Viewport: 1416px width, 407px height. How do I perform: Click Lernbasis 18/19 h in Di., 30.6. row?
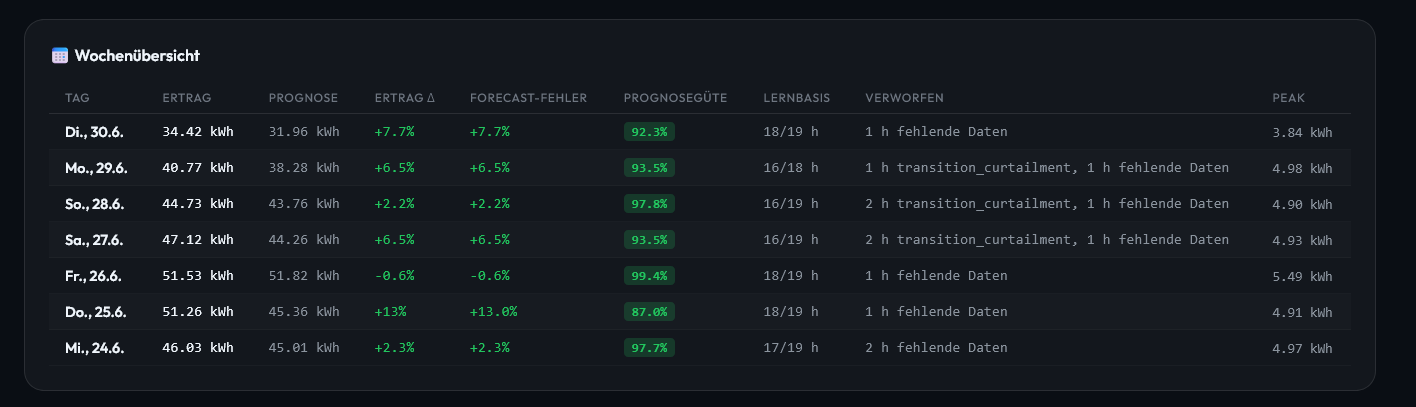[791, 132]
